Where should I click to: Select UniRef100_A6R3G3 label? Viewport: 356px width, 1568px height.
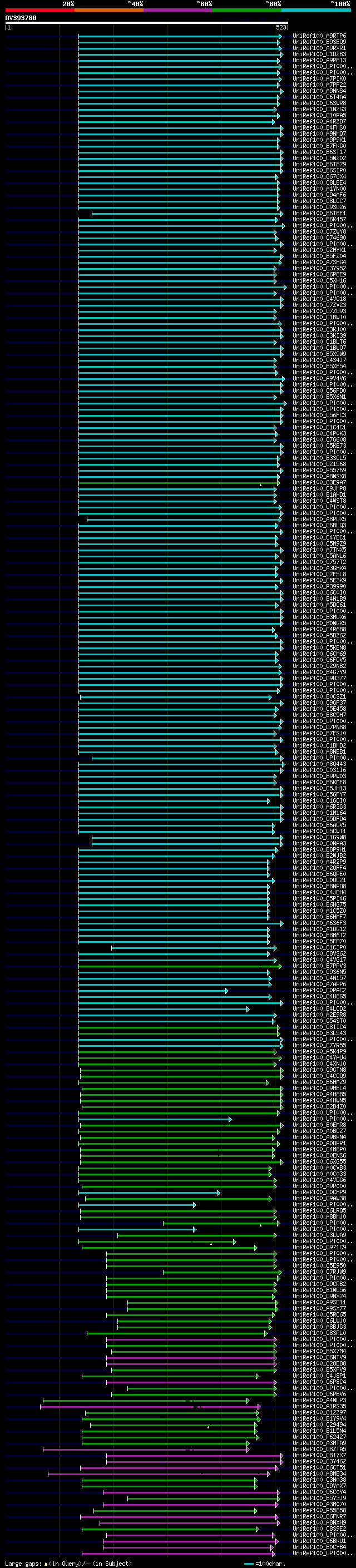(x=319, y=807)
